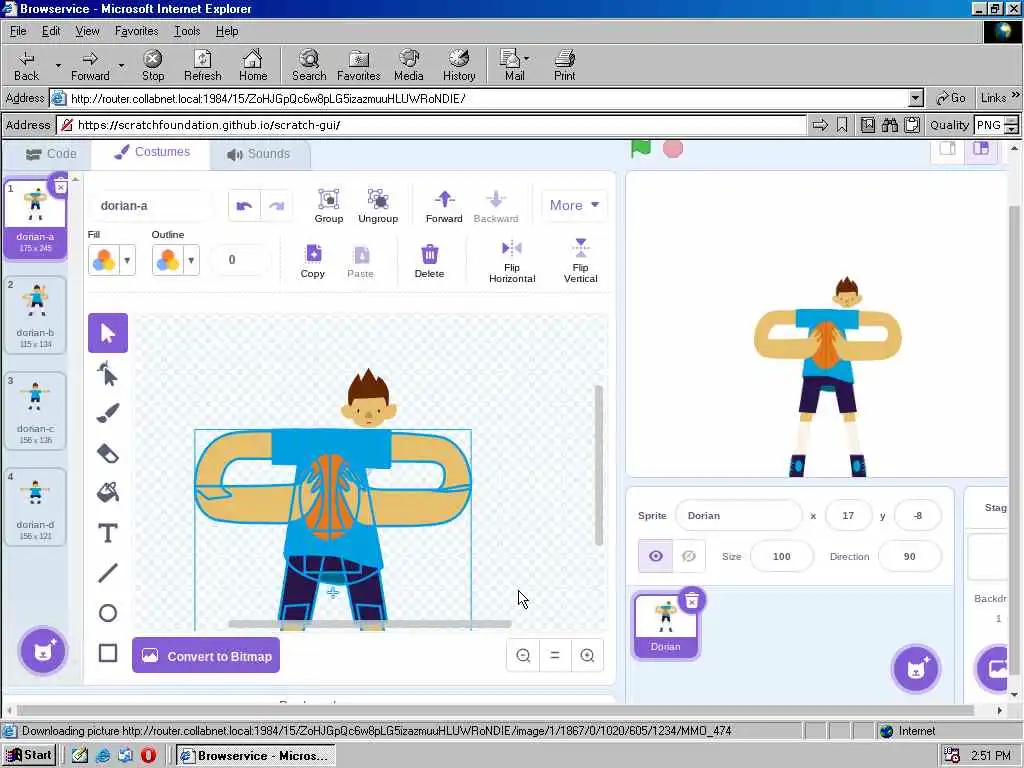1024x768 pixels.
Task: Click the red stop button
Action: 673,149
